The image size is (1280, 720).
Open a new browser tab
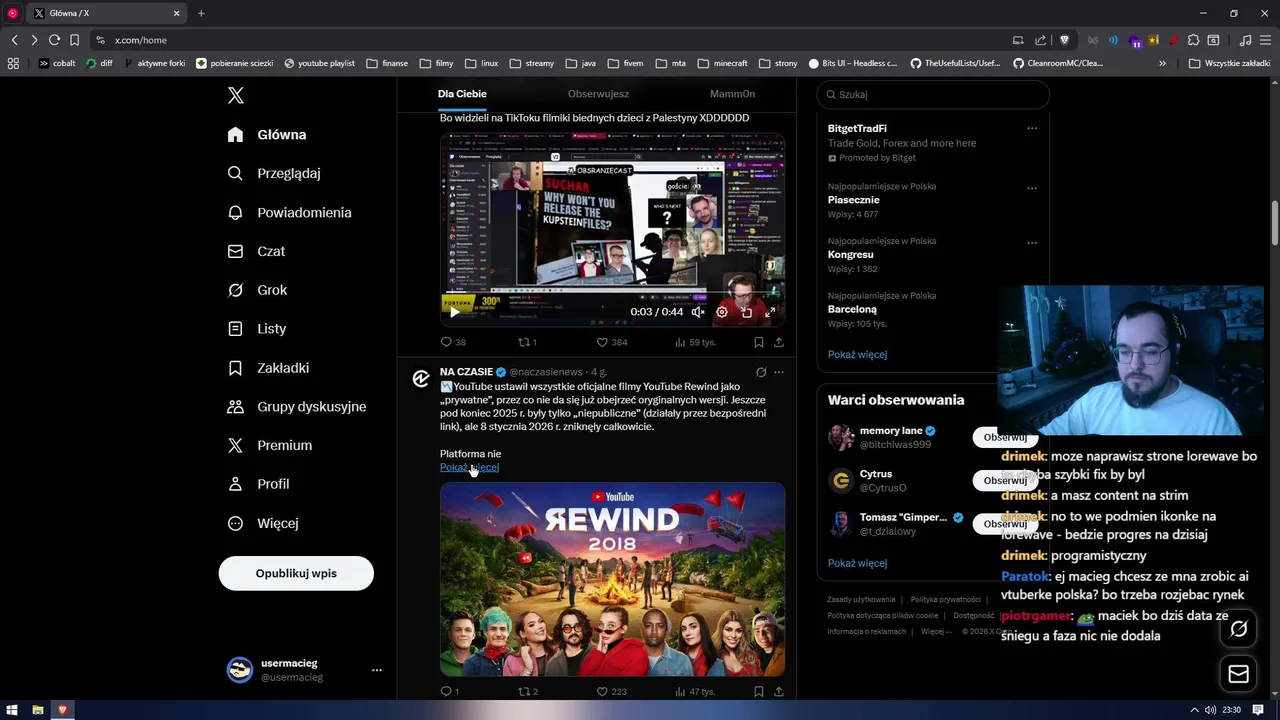click(x=201, y=13)
